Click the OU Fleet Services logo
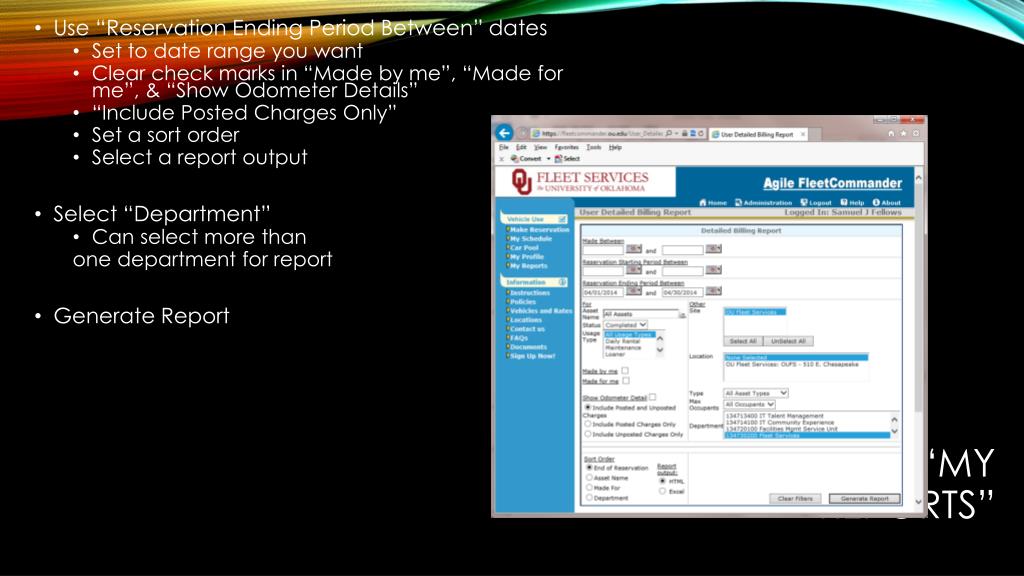 (581, 182)
